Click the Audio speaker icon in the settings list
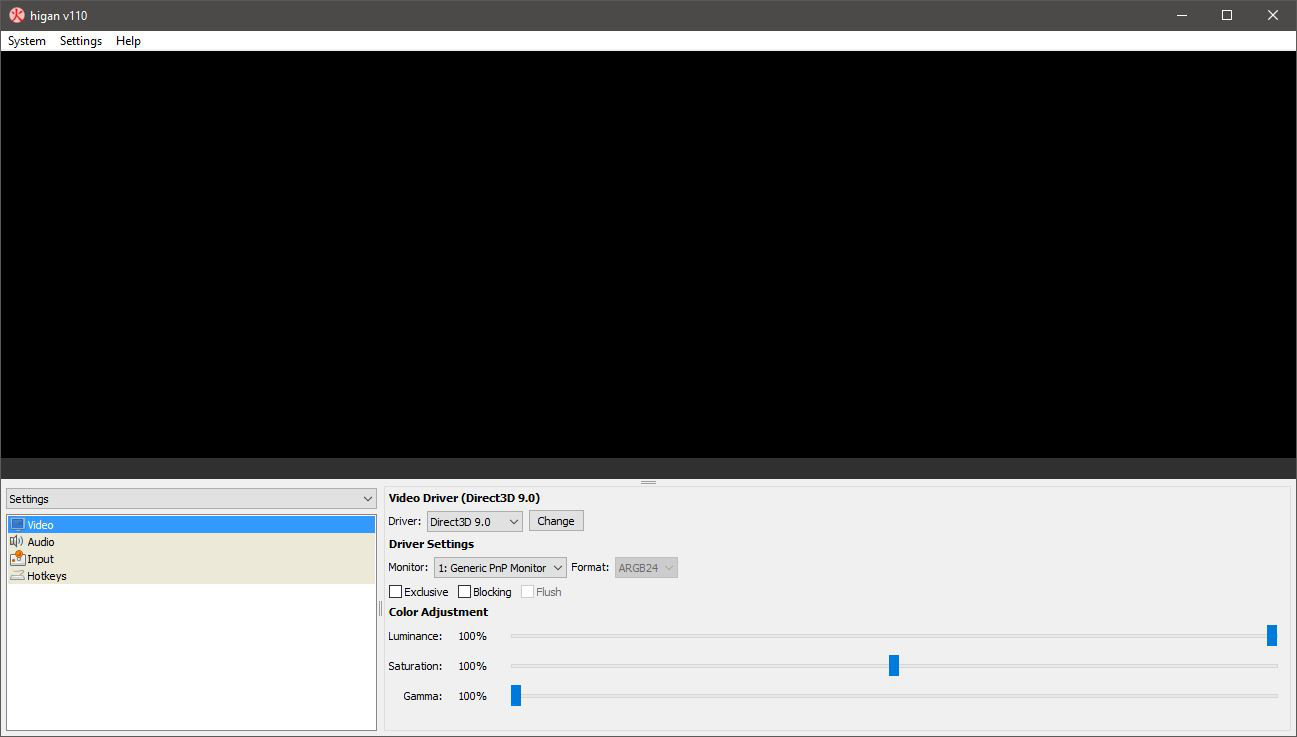The height and width of the screenshot is (737, 1297). (17, 541)
